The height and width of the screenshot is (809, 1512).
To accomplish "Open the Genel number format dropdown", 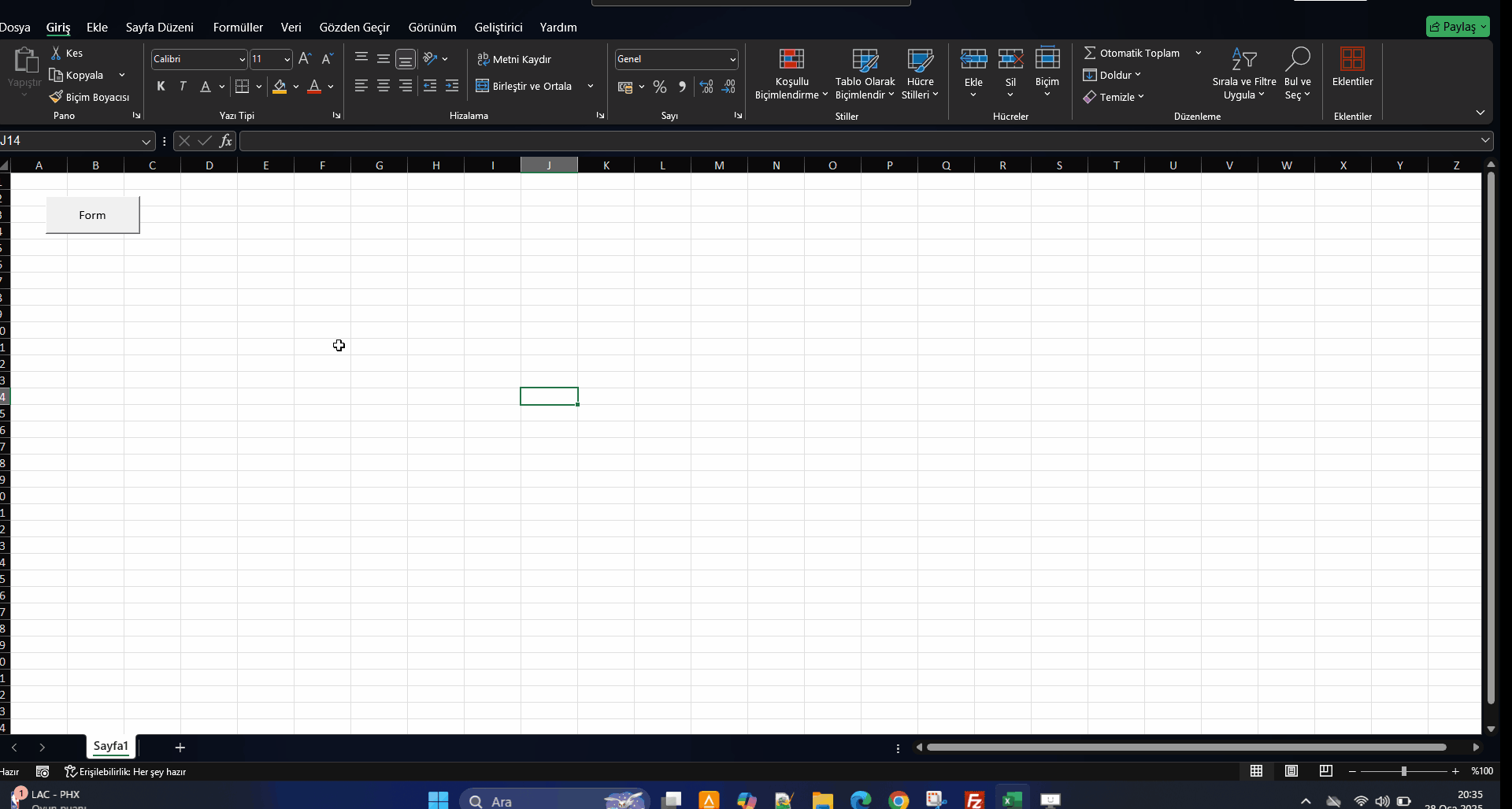I will [x=732, y=59].
